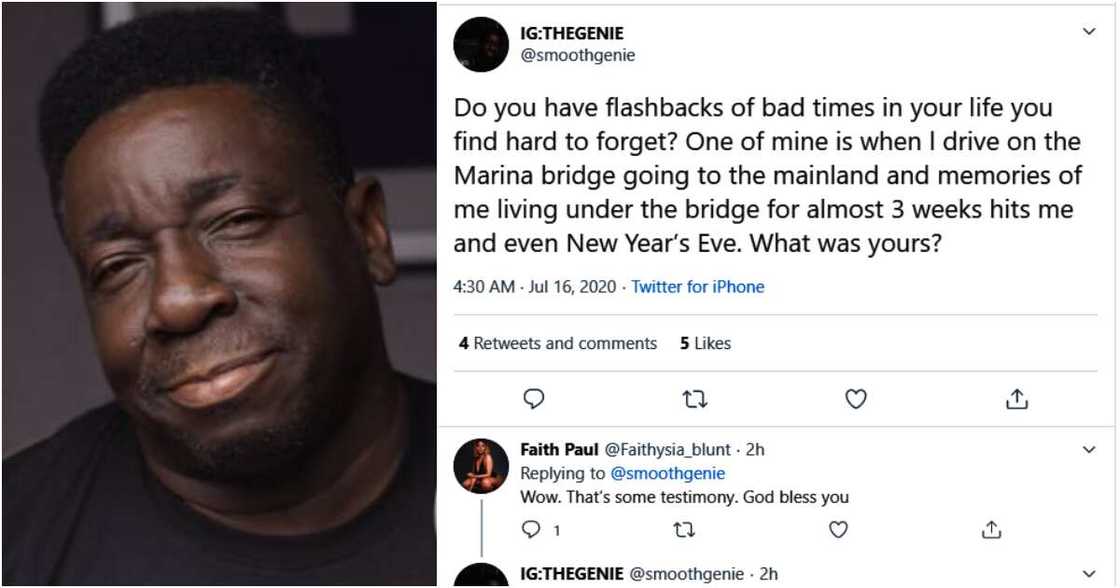1120x588 pixels.
Task: Reply to the main smoothgenie tweet
Action: pyautogui.click(x=534, y=399)
